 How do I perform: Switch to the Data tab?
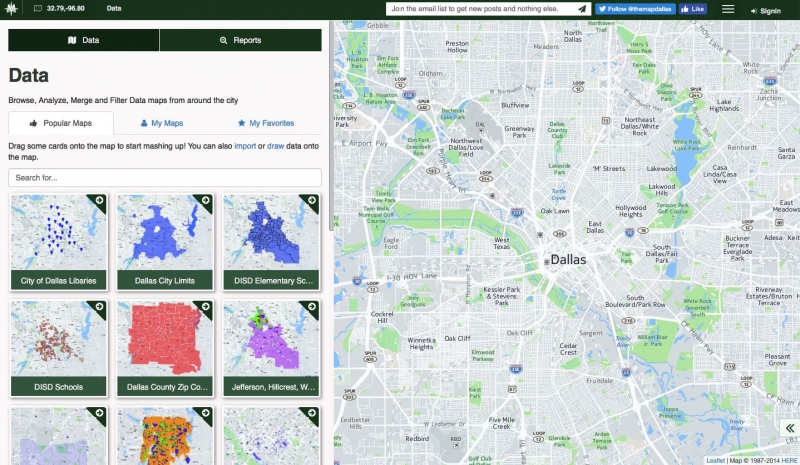[x=84, y=40]
